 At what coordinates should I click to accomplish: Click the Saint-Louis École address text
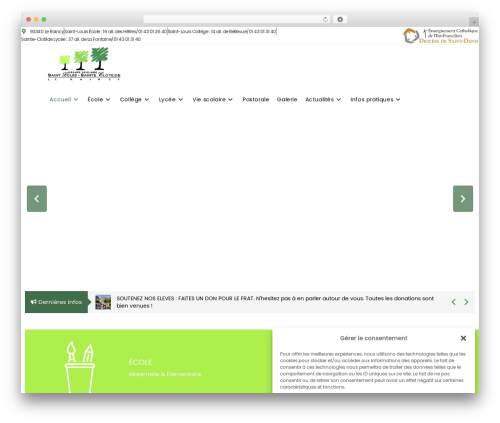tap(116, 31)
